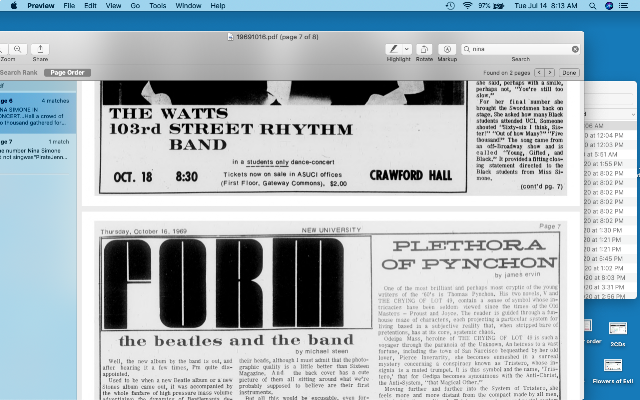Open the File menu
This screenshot has height=400, width=640.
69,6
